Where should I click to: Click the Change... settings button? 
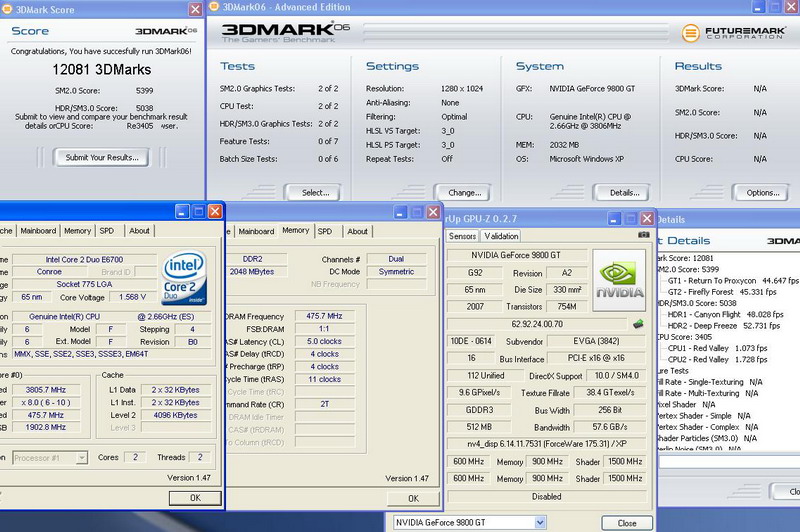(464, 193)
